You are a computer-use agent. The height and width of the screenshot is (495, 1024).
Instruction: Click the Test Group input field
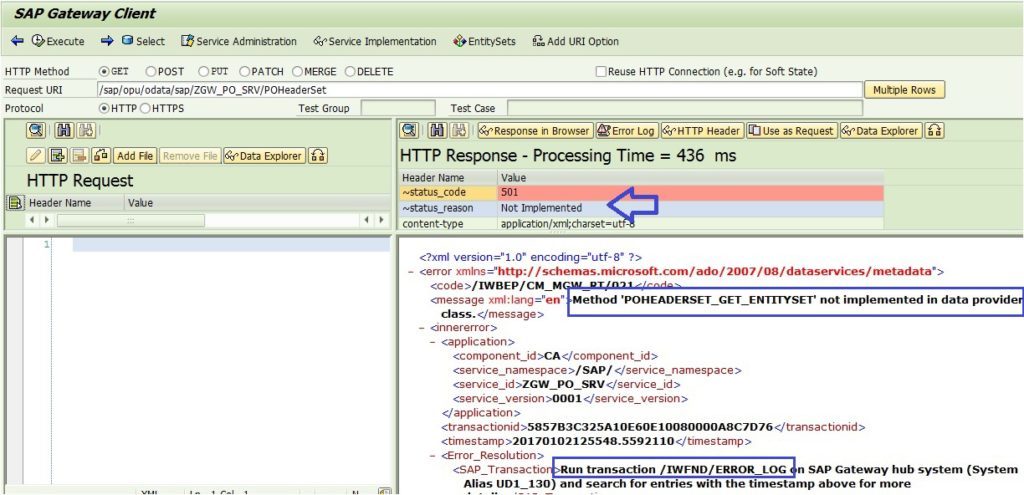pos(398,108)
